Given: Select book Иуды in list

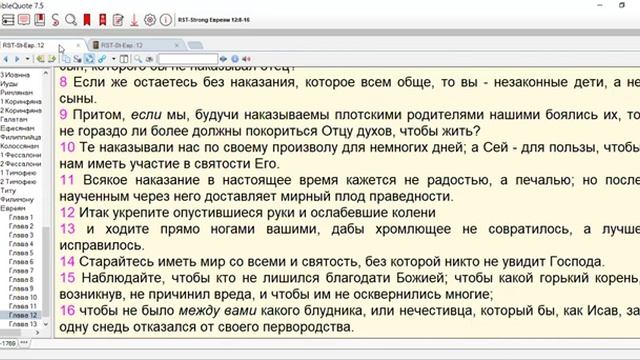Looking at the screenshot, I should (9, 84).
